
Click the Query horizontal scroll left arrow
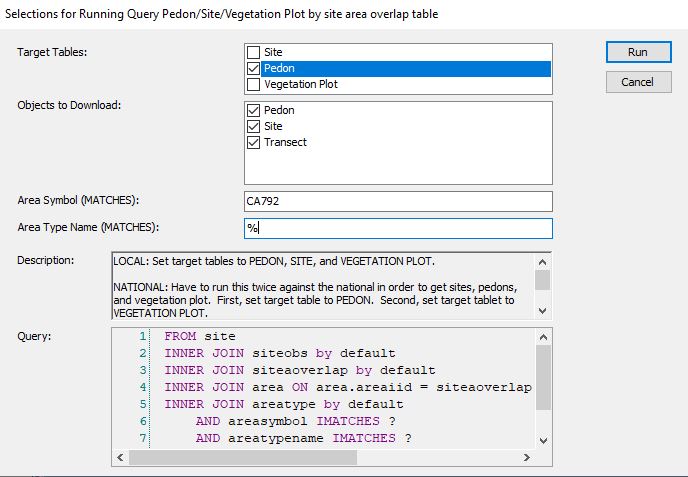[x=120, y=457]
